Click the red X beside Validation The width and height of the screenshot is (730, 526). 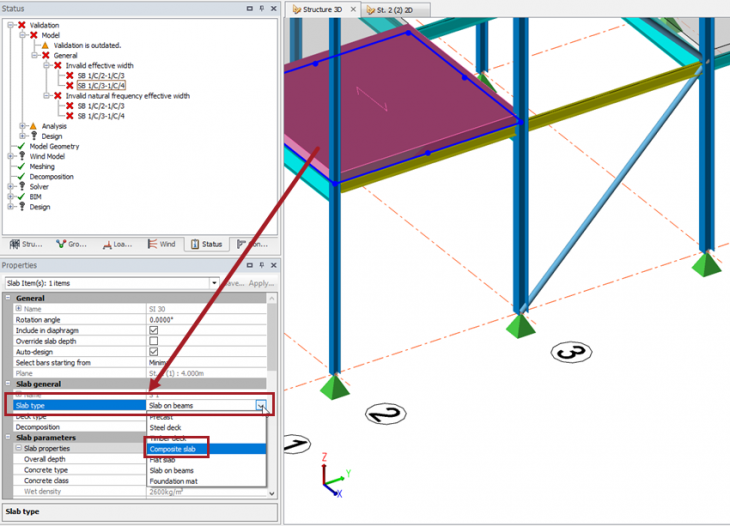coord(21,25)
